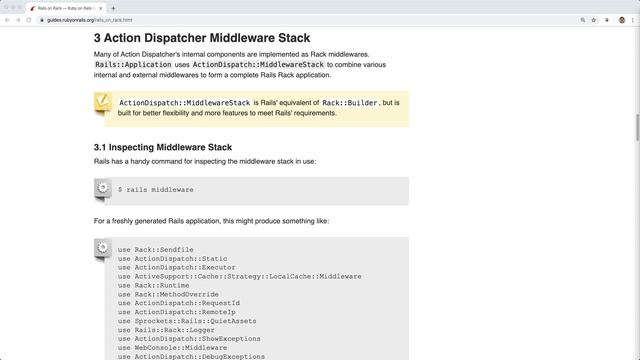Click the vertical scrollbar thumb

tap(637, 128)
